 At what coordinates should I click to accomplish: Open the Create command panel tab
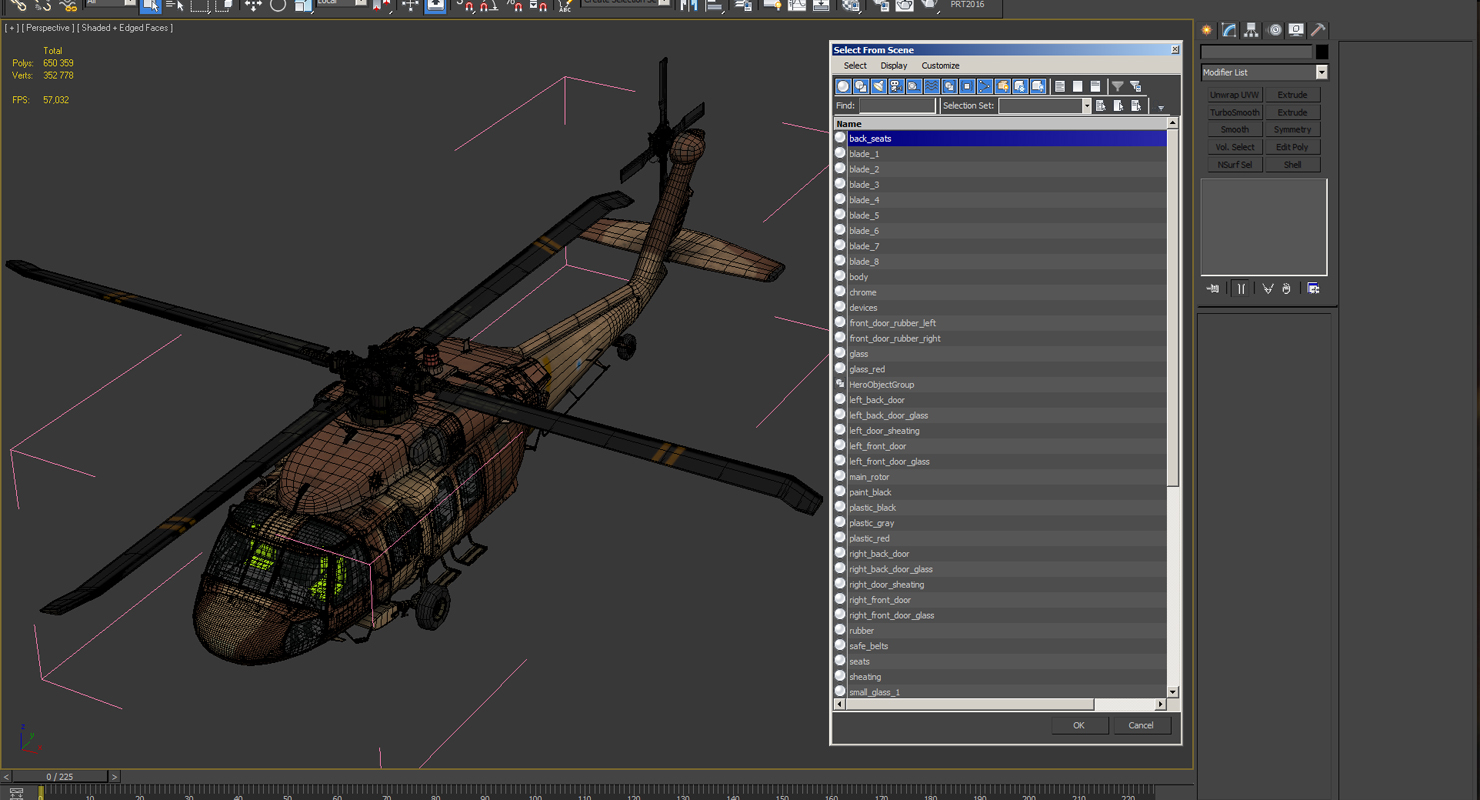1207,30
